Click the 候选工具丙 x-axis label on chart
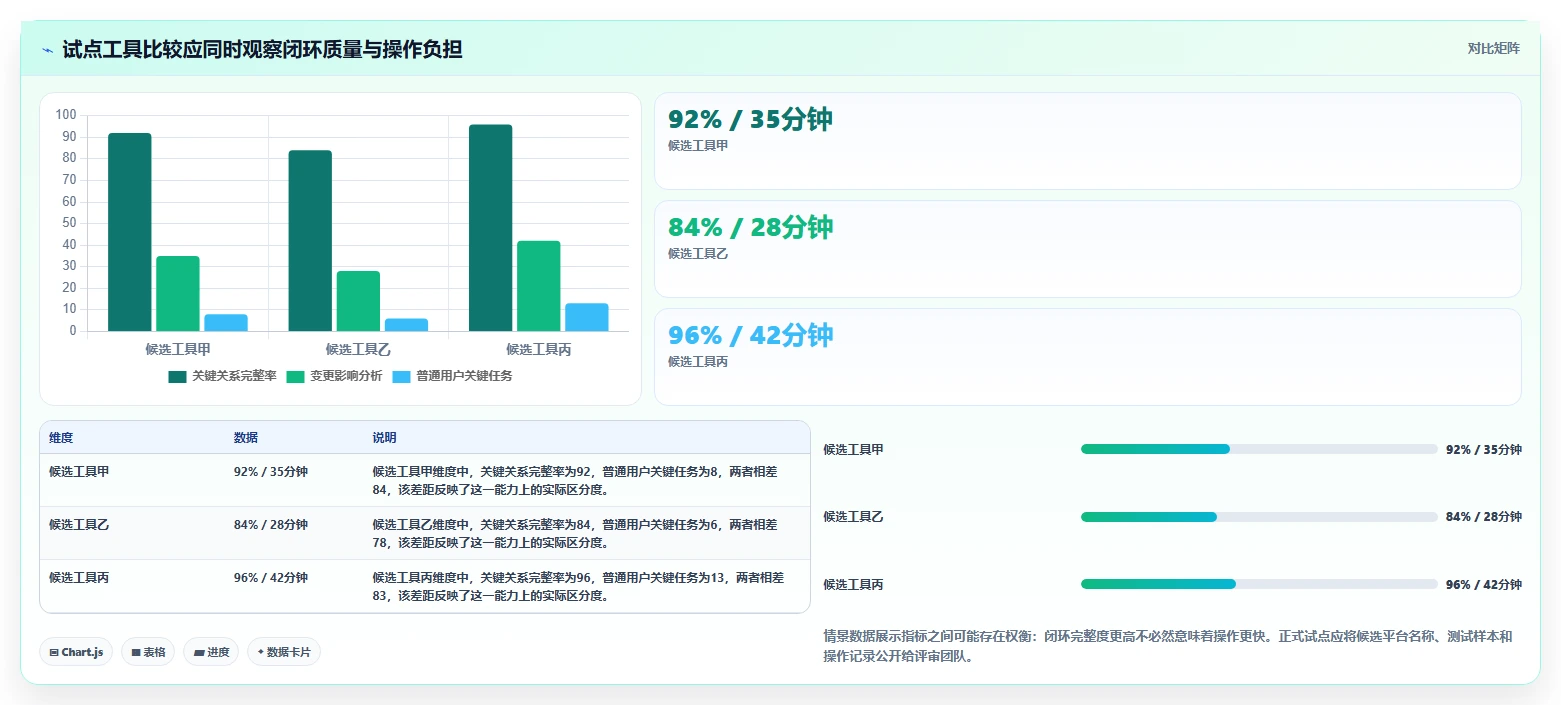This screenshot has width=1561, height=705. pyautogui.click(x=538, y=349)
